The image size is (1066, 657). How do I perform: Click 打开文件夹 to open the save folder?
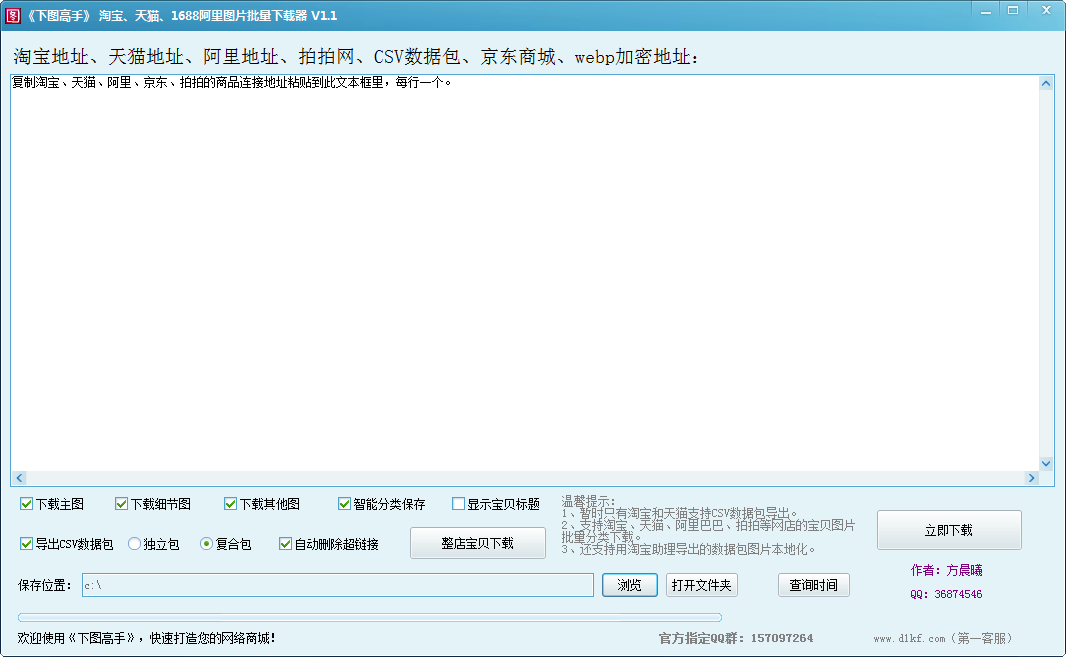click(702, 585)
